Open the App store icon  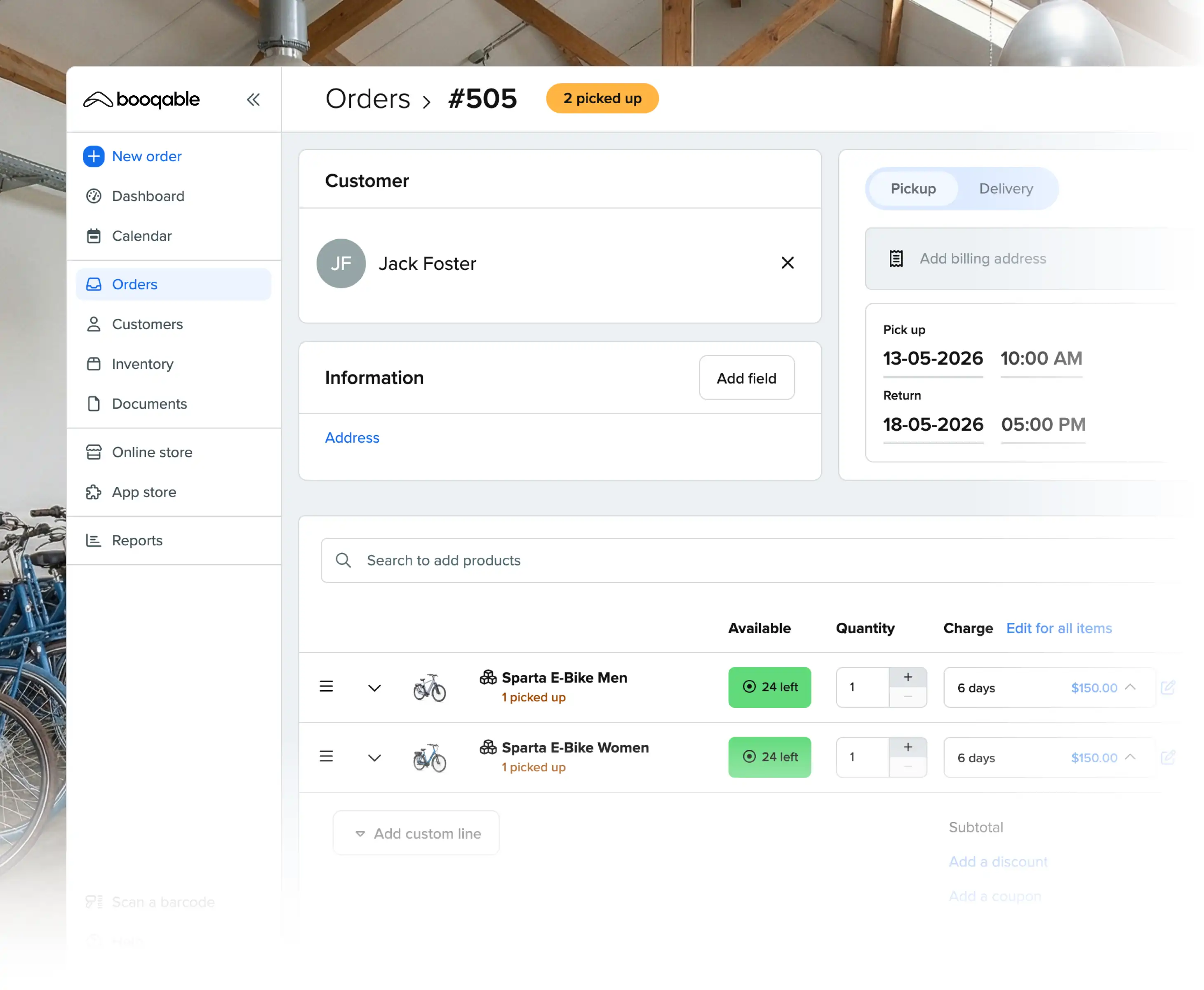(x=94, y=492)
